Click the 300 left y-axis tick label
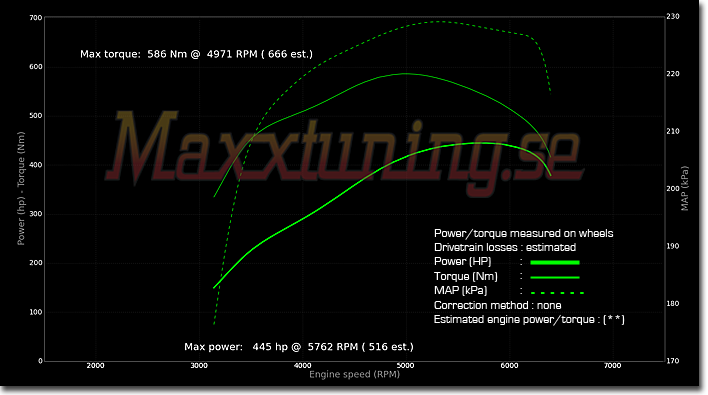The image size is (708, 395). point(36,214)
